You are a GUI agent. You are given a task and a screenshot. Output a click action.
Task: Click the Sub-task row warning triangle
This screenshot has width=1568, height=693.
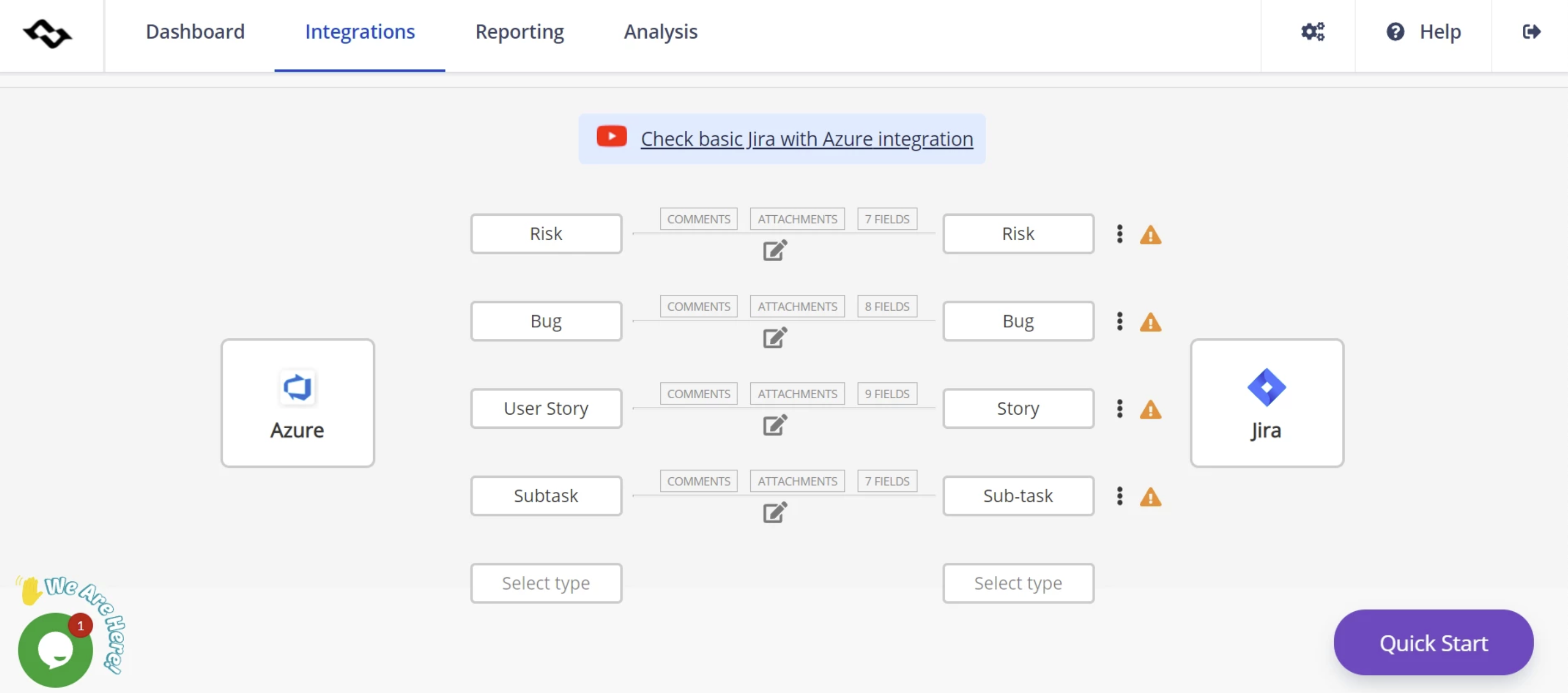(1151, 497)
